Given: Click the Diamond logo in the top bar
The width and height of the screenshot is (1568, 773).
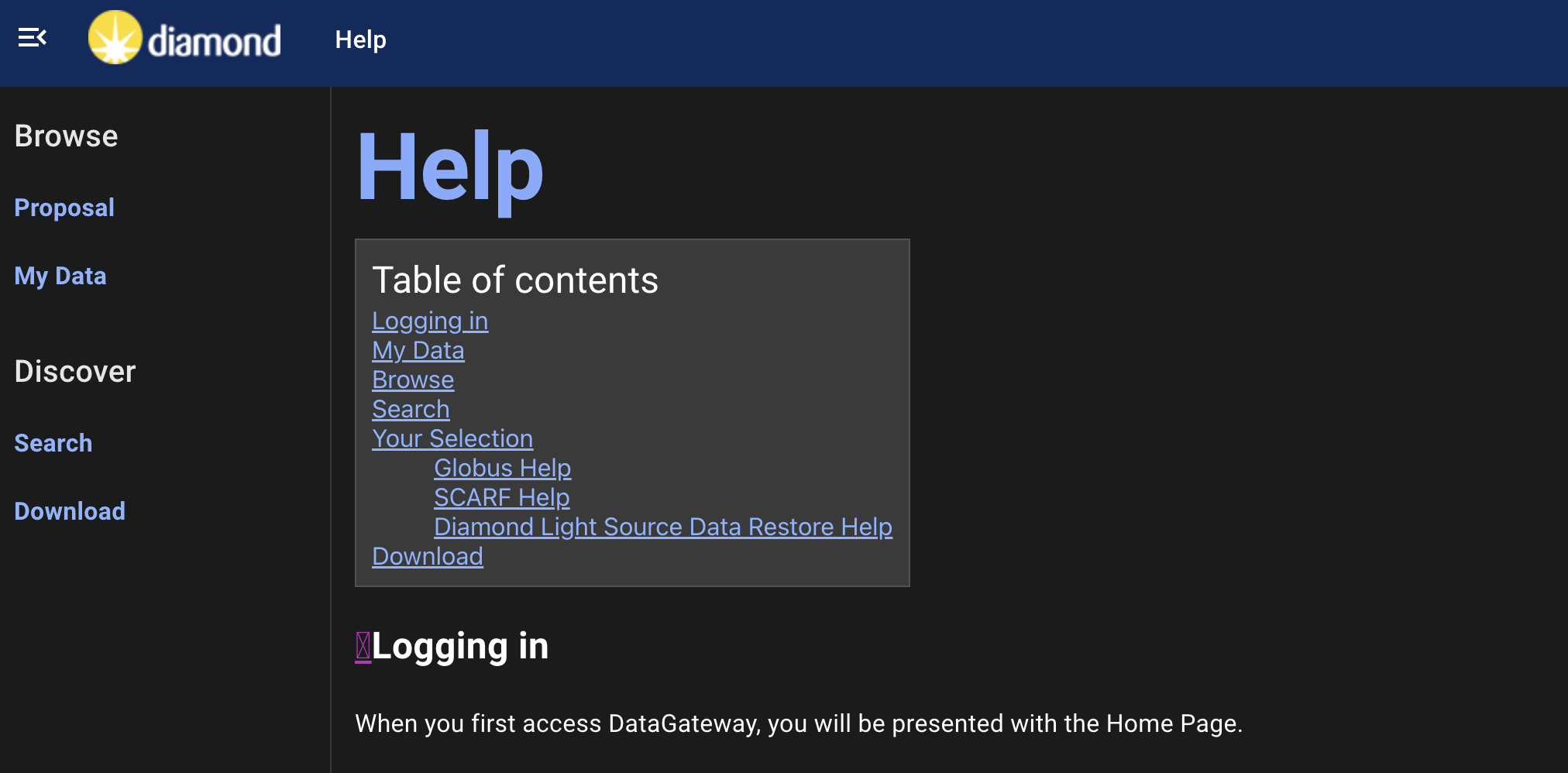Looking at the screenshot, I should [x=184, y=40].
